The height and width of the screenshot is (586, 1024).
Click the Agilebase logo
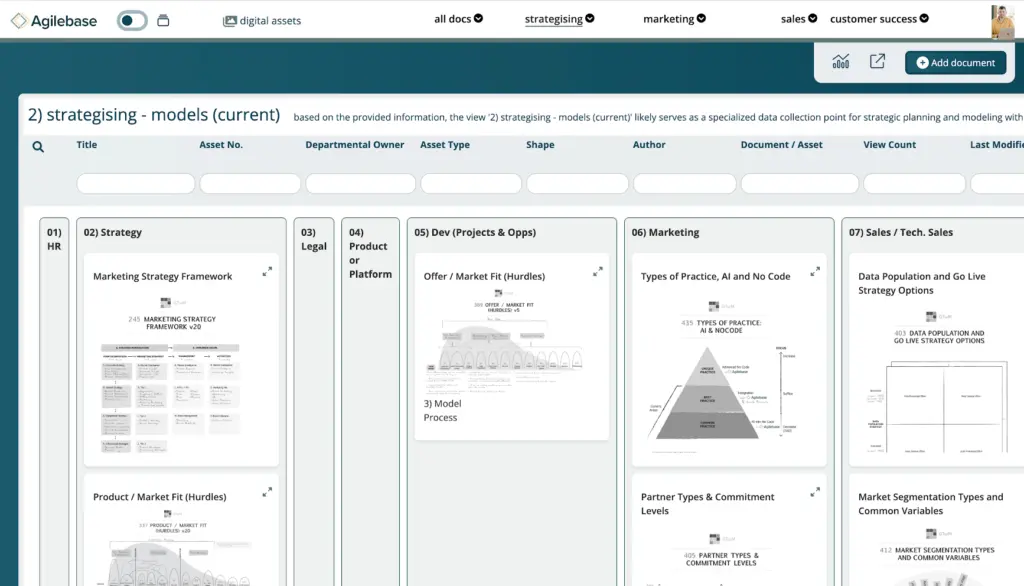pyautogui.click(x=55, y=20)
